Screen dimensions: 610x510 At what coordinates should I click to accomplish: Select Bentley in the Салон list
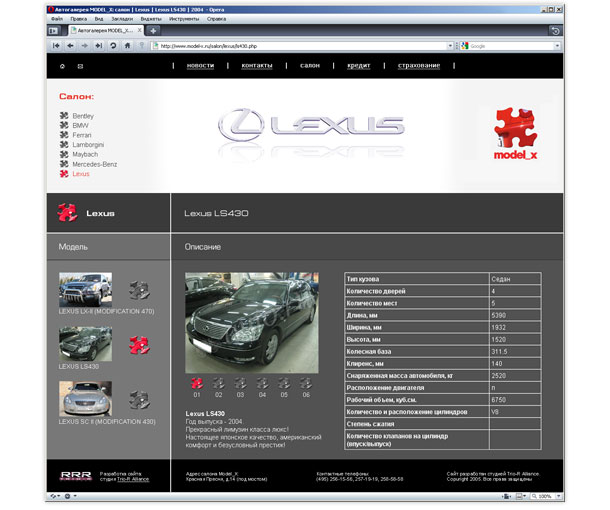[x=83, y=116]
